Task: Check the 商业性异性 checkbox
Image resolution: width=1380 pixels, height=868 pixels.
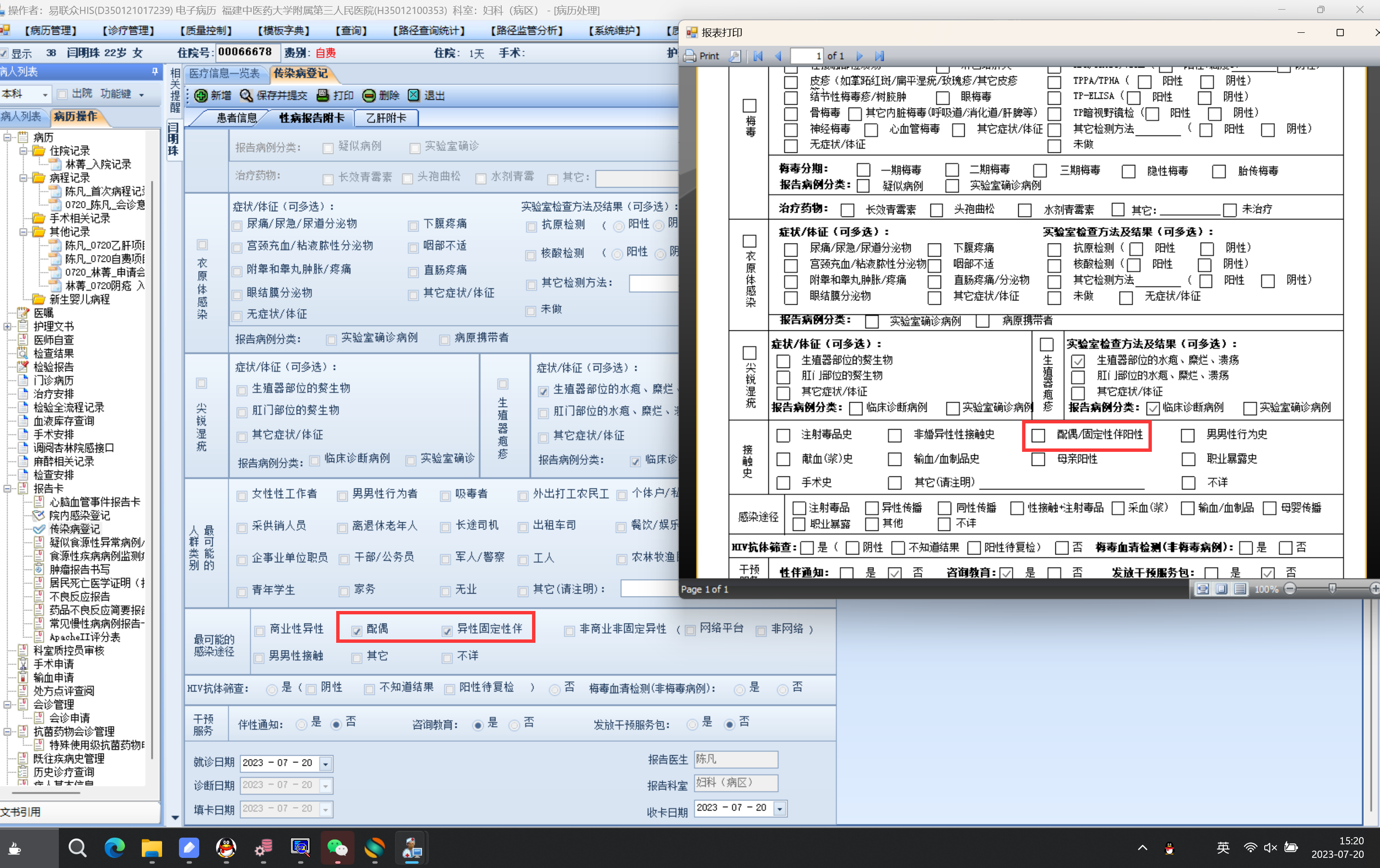Action: pos(260,630)
